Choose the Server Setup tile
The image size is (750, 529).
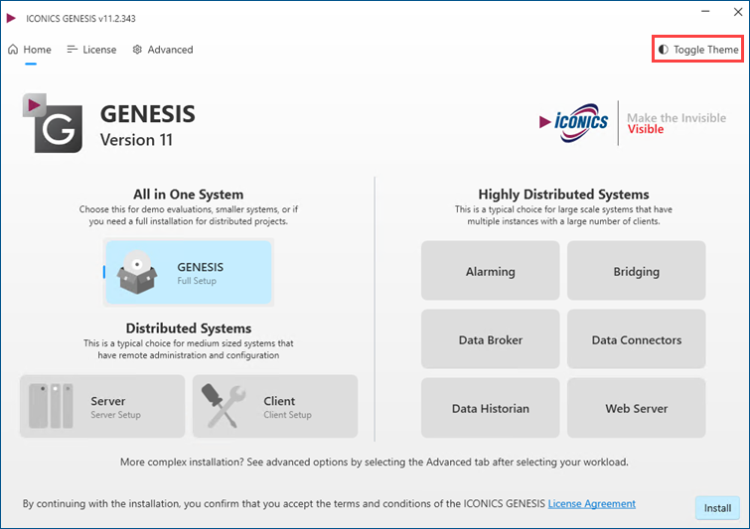coord(102,406)
